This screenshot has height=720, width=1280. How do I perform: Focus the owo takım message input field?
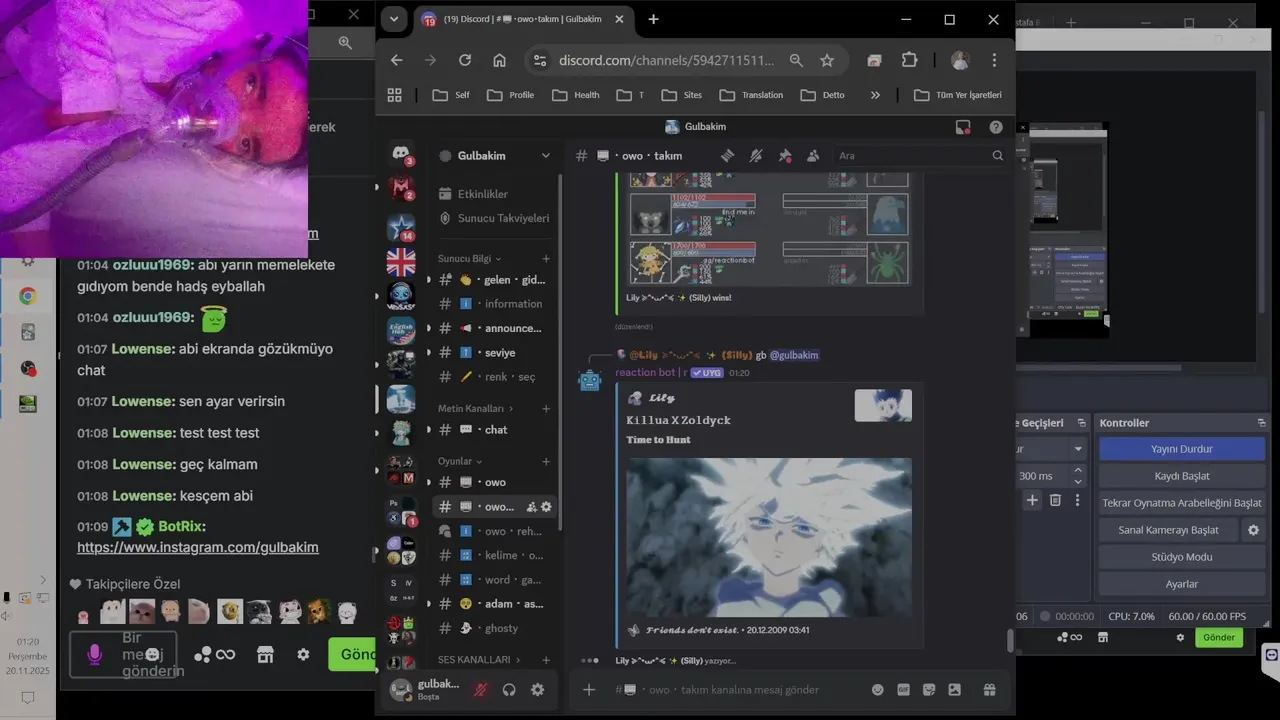pos(735,690)
